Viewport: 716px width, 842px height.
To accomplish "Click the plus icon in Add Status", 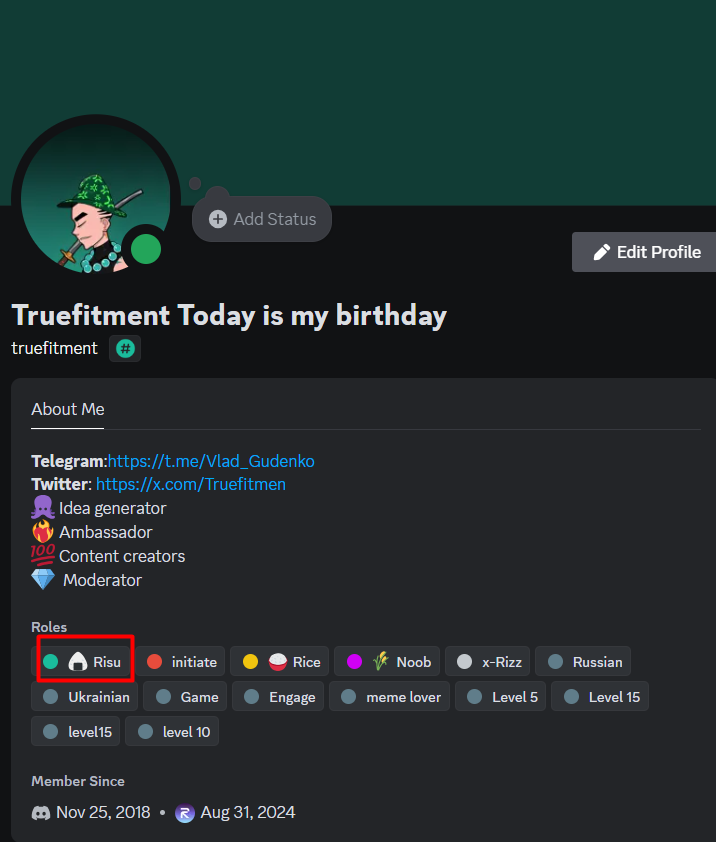I will [x=218, y=219].
